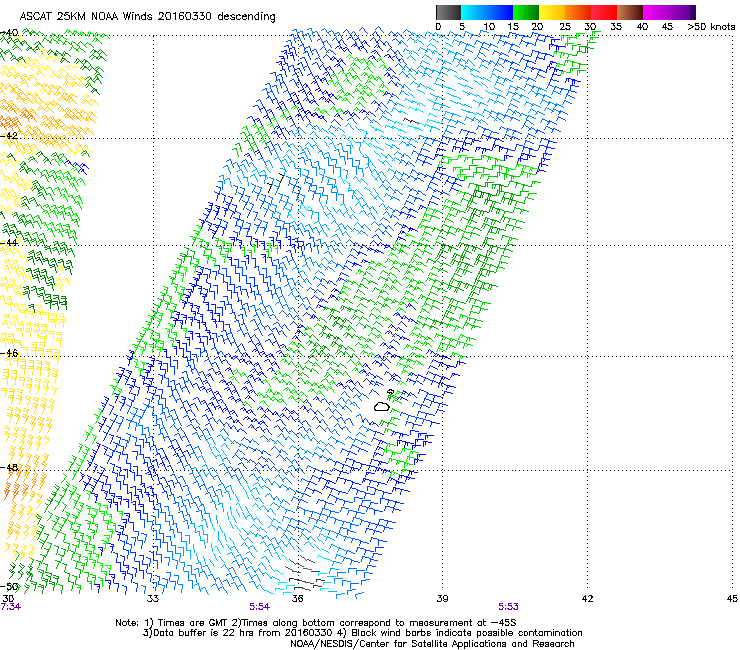This screenshot has height=650, width=740.
Task: Click the purple '7:34' swath time label
Action: click(x=10, y=607)
